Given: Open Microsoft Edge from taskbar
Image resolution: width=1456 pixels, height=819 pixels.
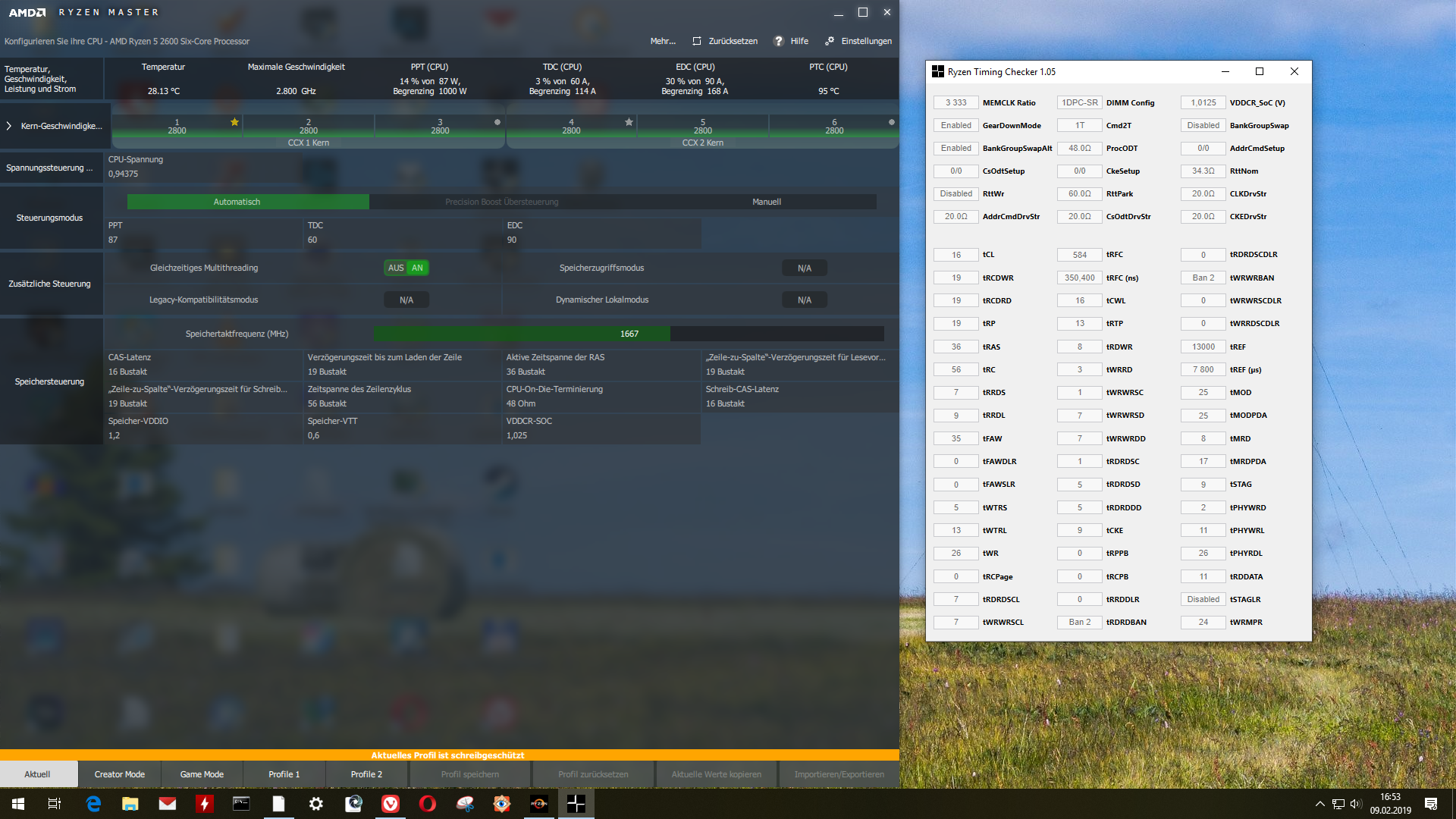Looking at the screenshot, I should coord(93,804).
